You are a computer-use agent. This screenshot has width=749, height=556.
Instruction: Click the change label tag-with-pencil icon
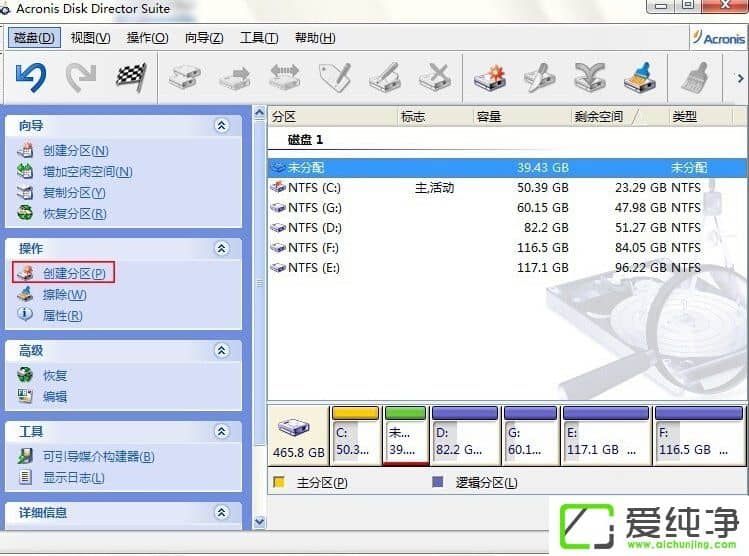click(x=335, y=77)
